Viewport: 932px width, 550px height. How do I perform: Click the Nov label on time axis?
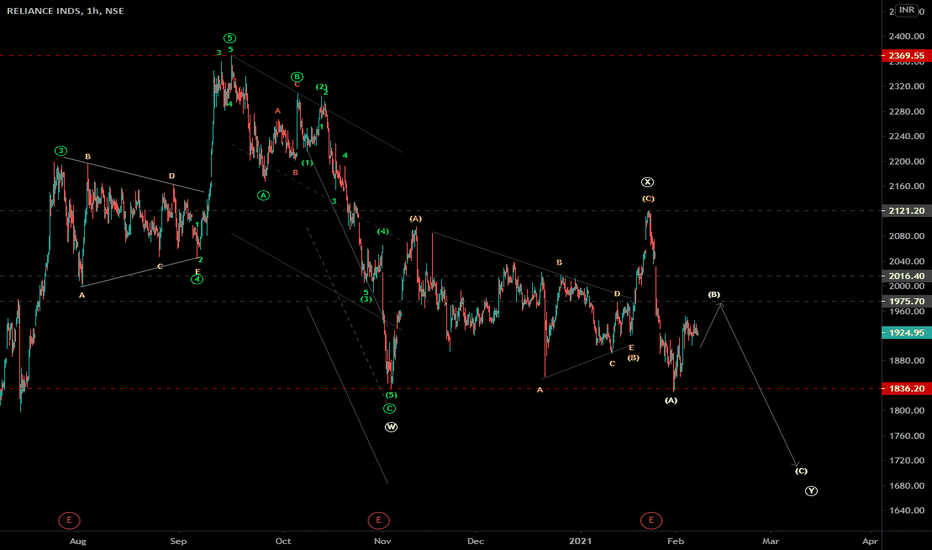382,541
